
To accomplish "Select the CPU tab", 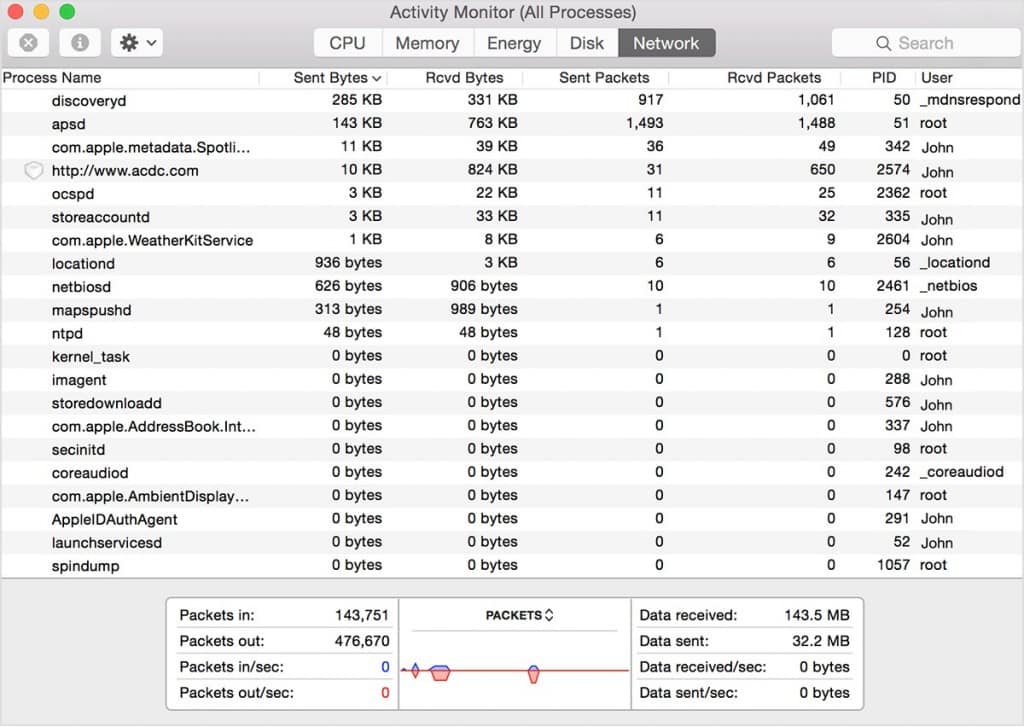I will pyautogui.click(x=346, y=43).
